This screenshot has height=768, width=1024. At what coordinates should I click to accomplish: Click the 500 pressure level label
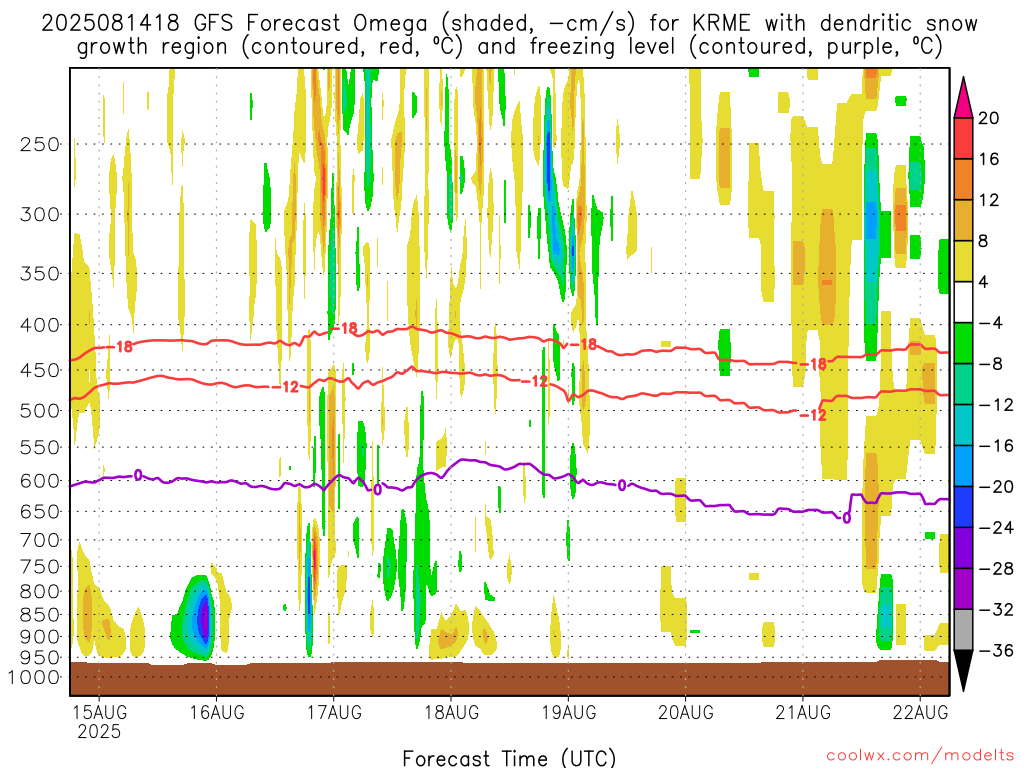(x=40, y=411)
